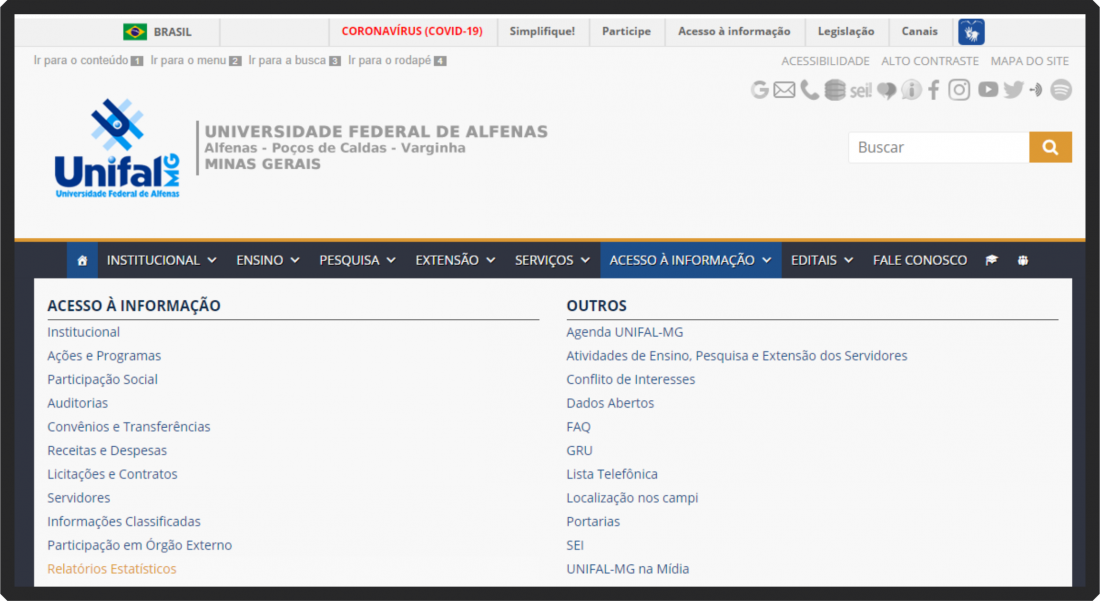
Task: Open Participação Social link
Action: tap(102, 379)
